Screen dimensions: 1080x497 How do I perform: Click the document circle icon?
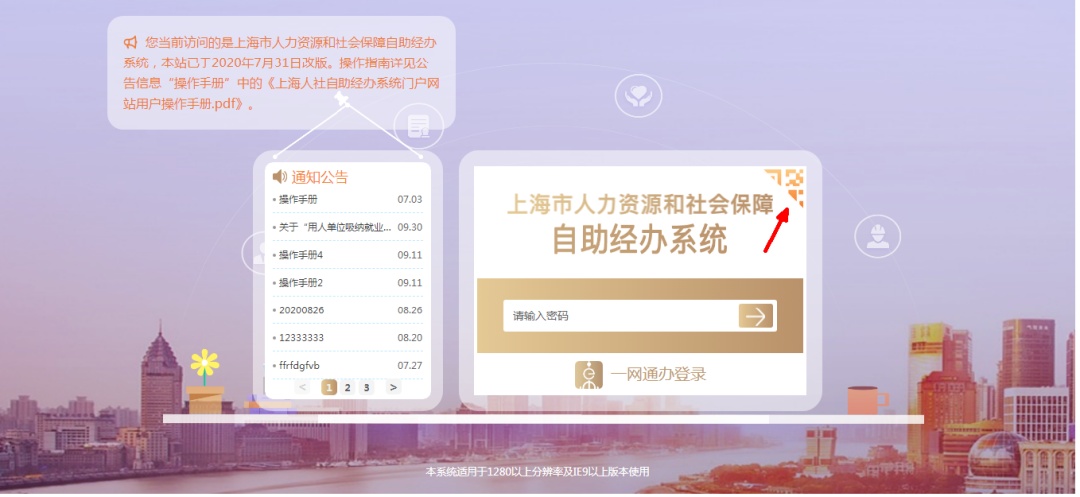point(418,127)
